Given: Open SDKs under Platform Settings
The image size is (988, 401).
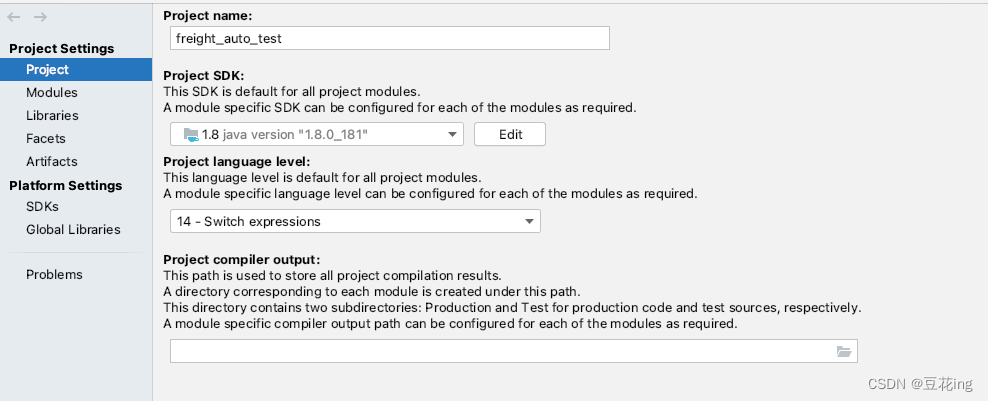Looking at the screenshot, I should 42,207.
